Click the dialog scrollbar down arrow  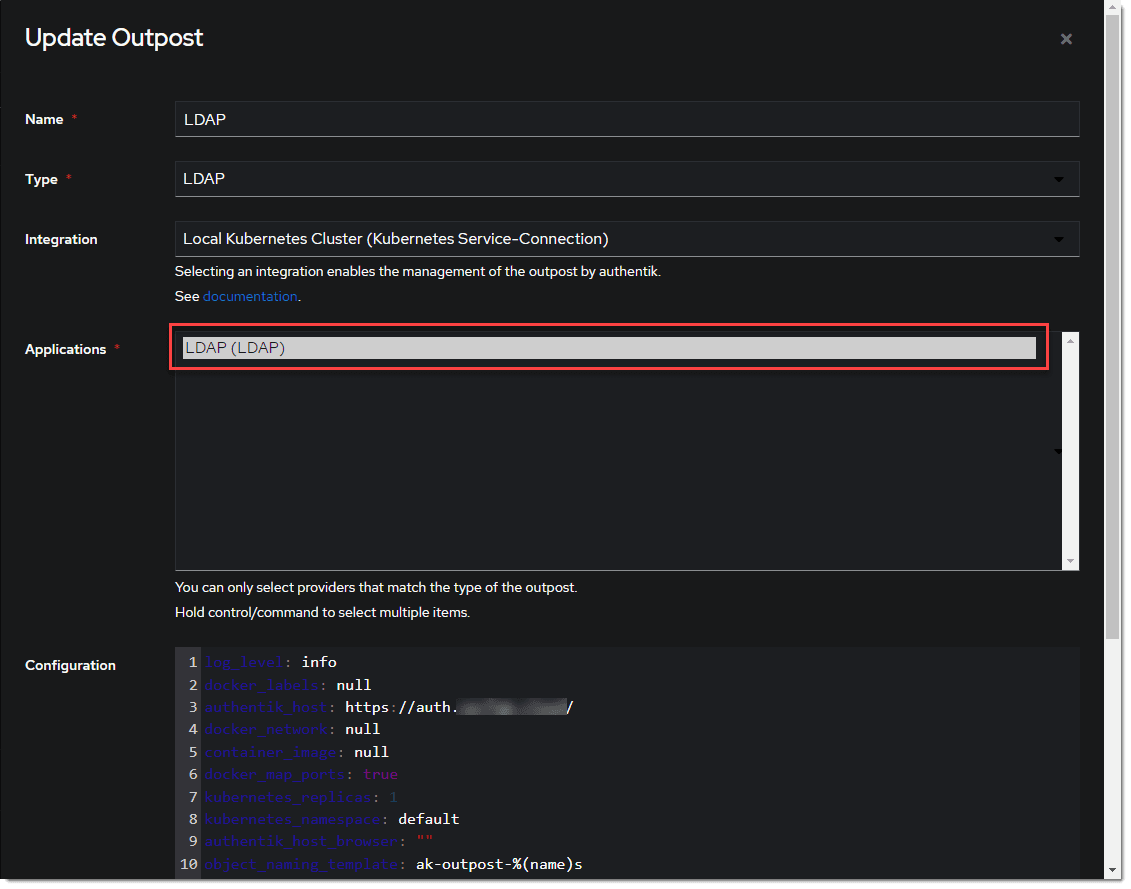point(1111,872)
